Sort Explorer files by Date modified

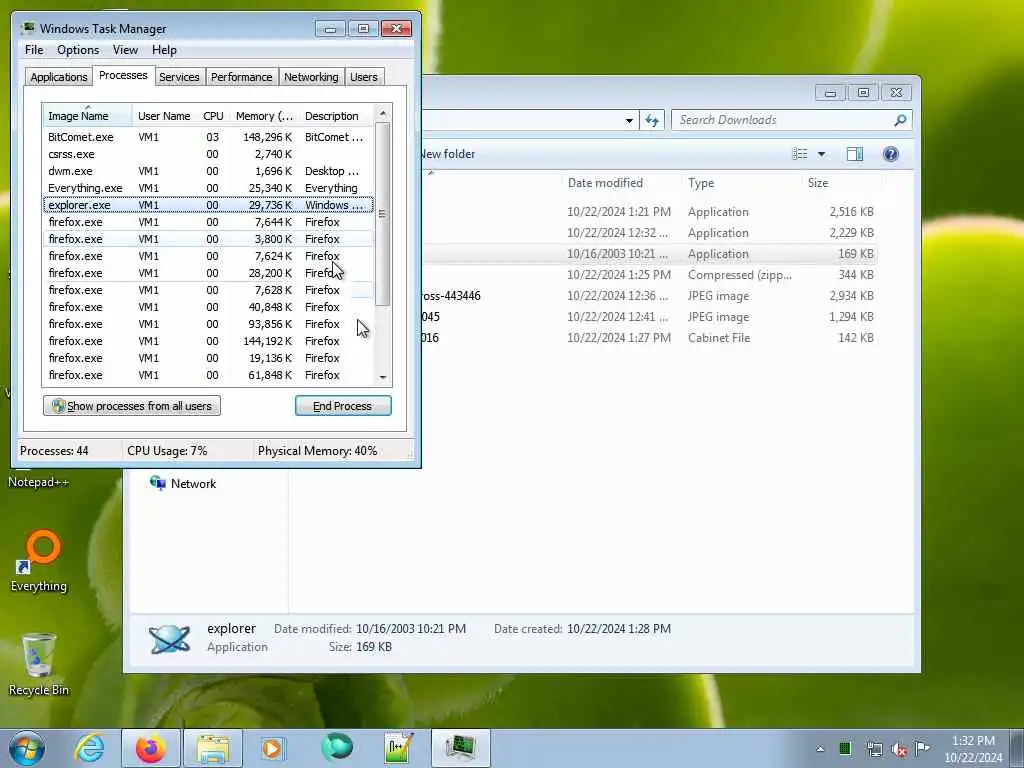(620, 183)
